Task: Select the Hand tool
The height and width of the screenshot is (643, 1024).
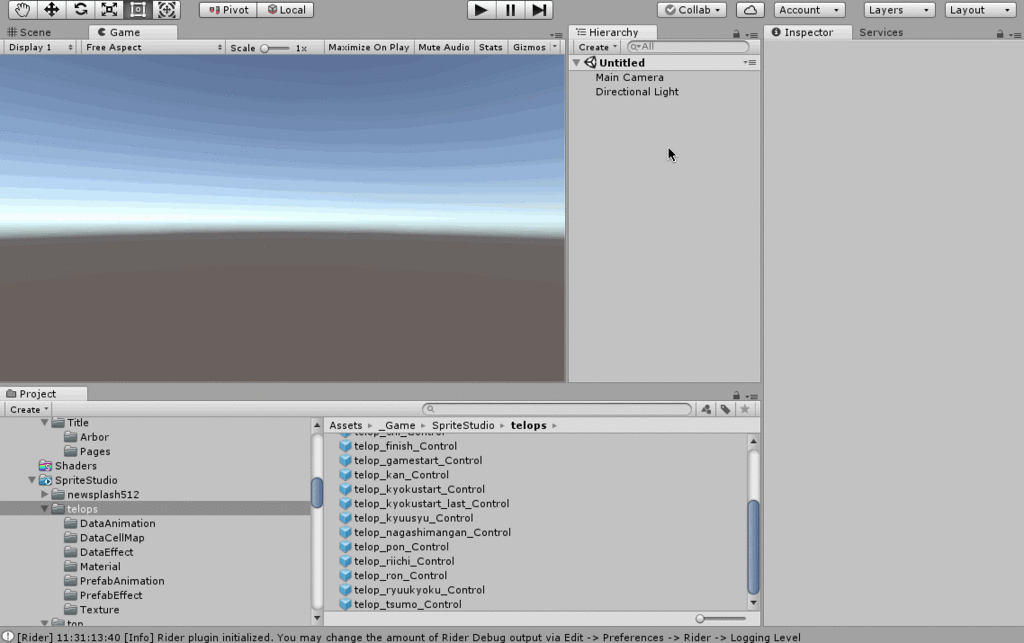Action: click(22, 10)
